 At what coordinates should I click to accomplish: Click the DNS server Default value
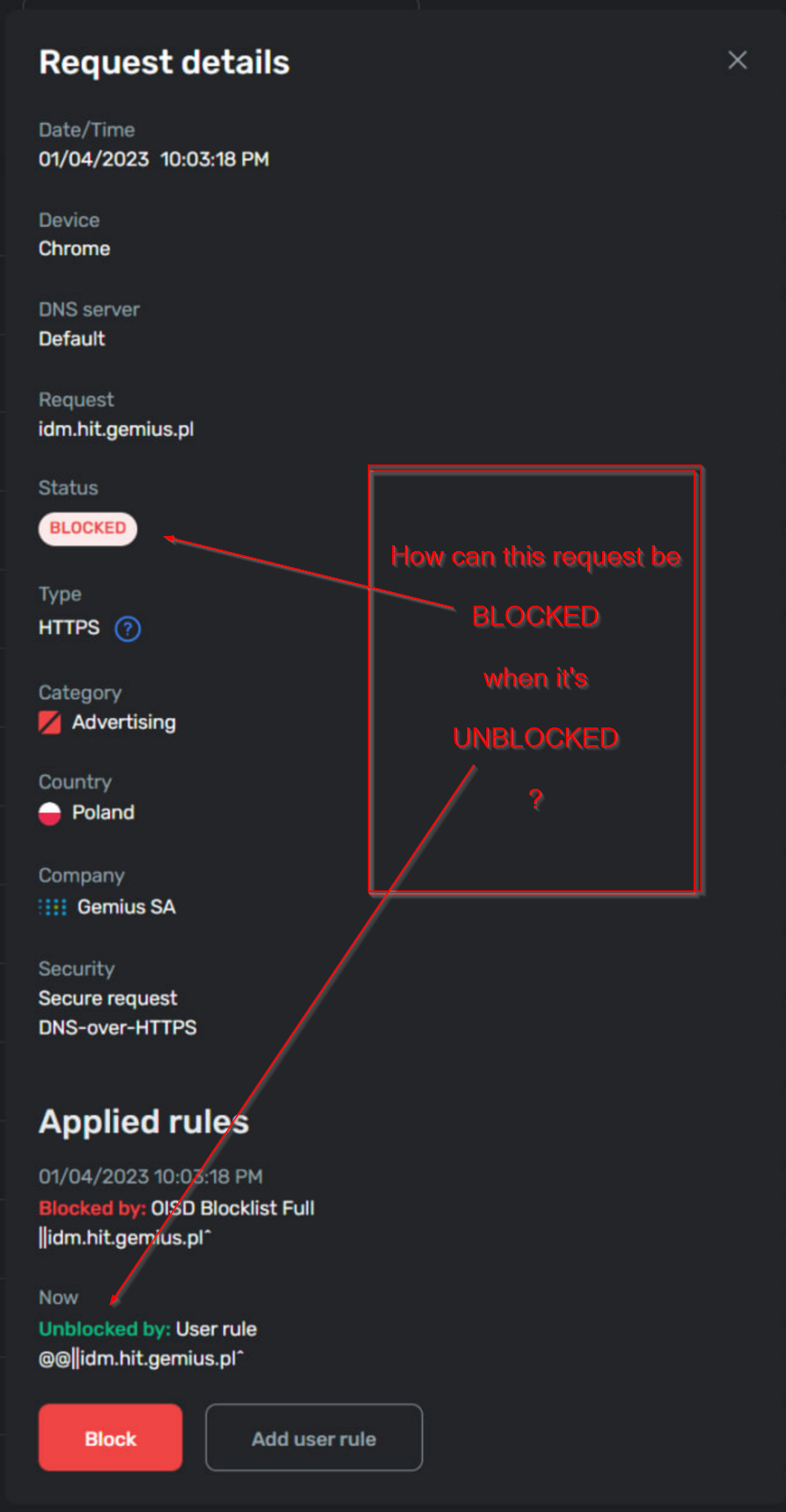pyautogui.click(x=71, y=339)
